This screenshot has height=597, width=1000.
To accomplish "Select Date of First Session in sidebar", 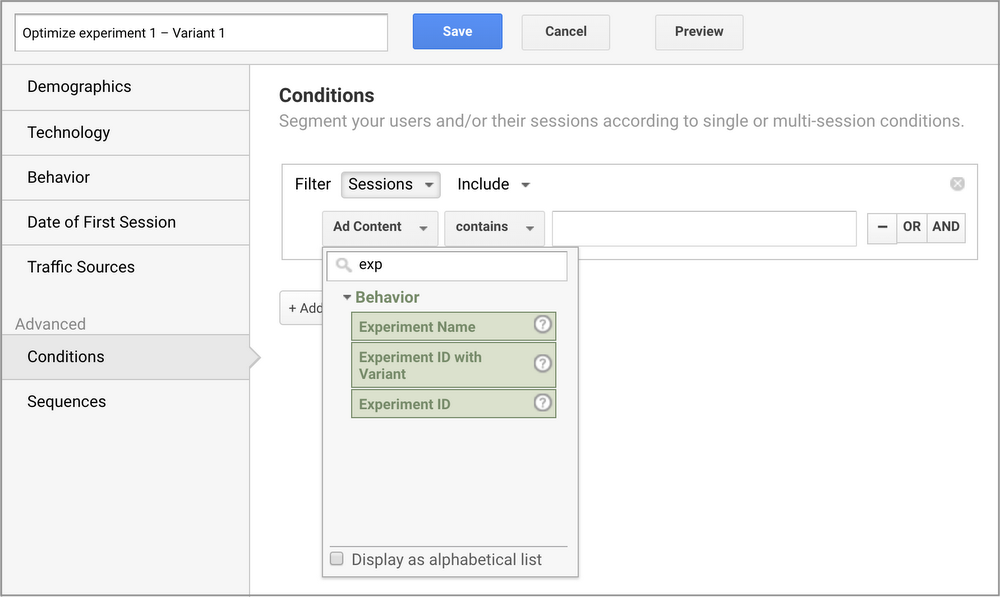I will point(126,222).
